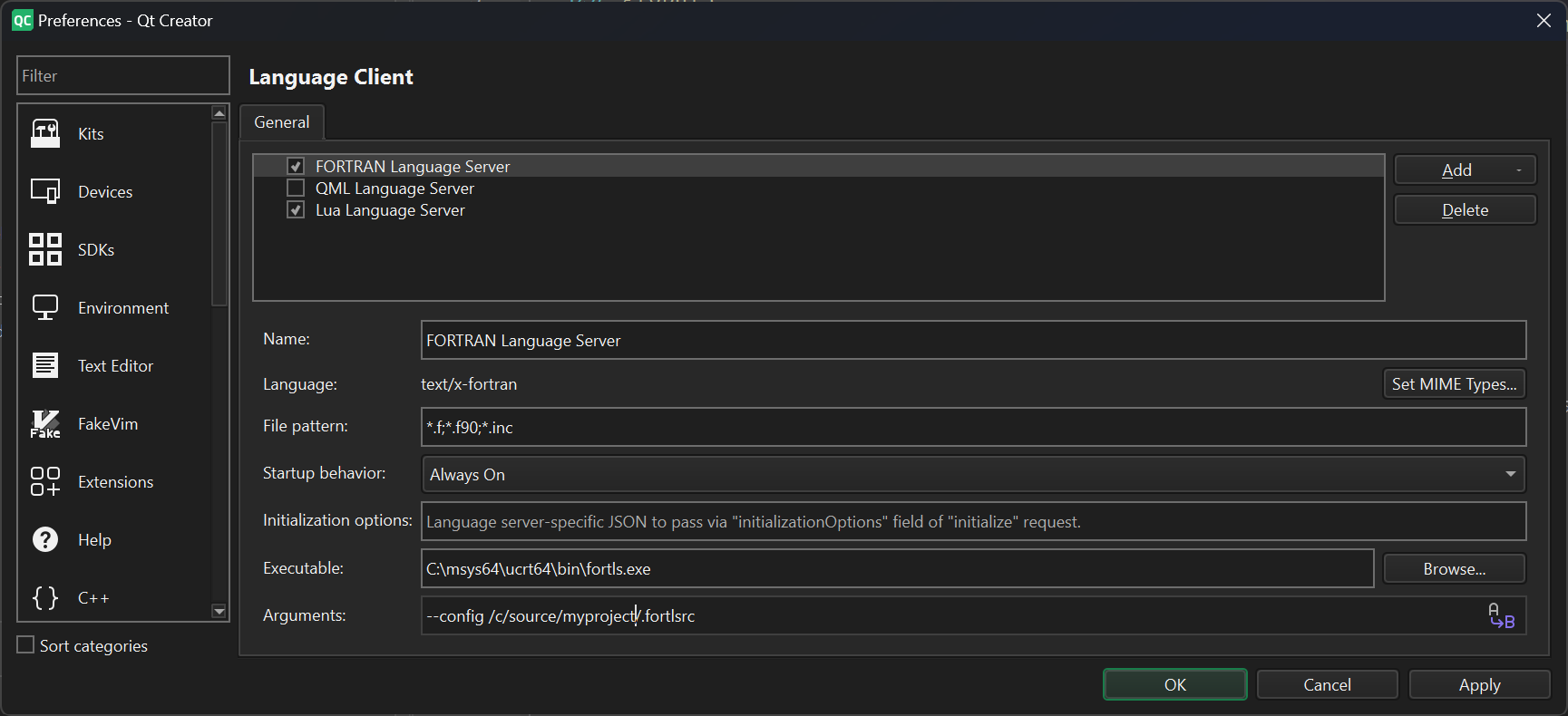
Task: Open the FakeVim category icon
Action: pos(45,423)
